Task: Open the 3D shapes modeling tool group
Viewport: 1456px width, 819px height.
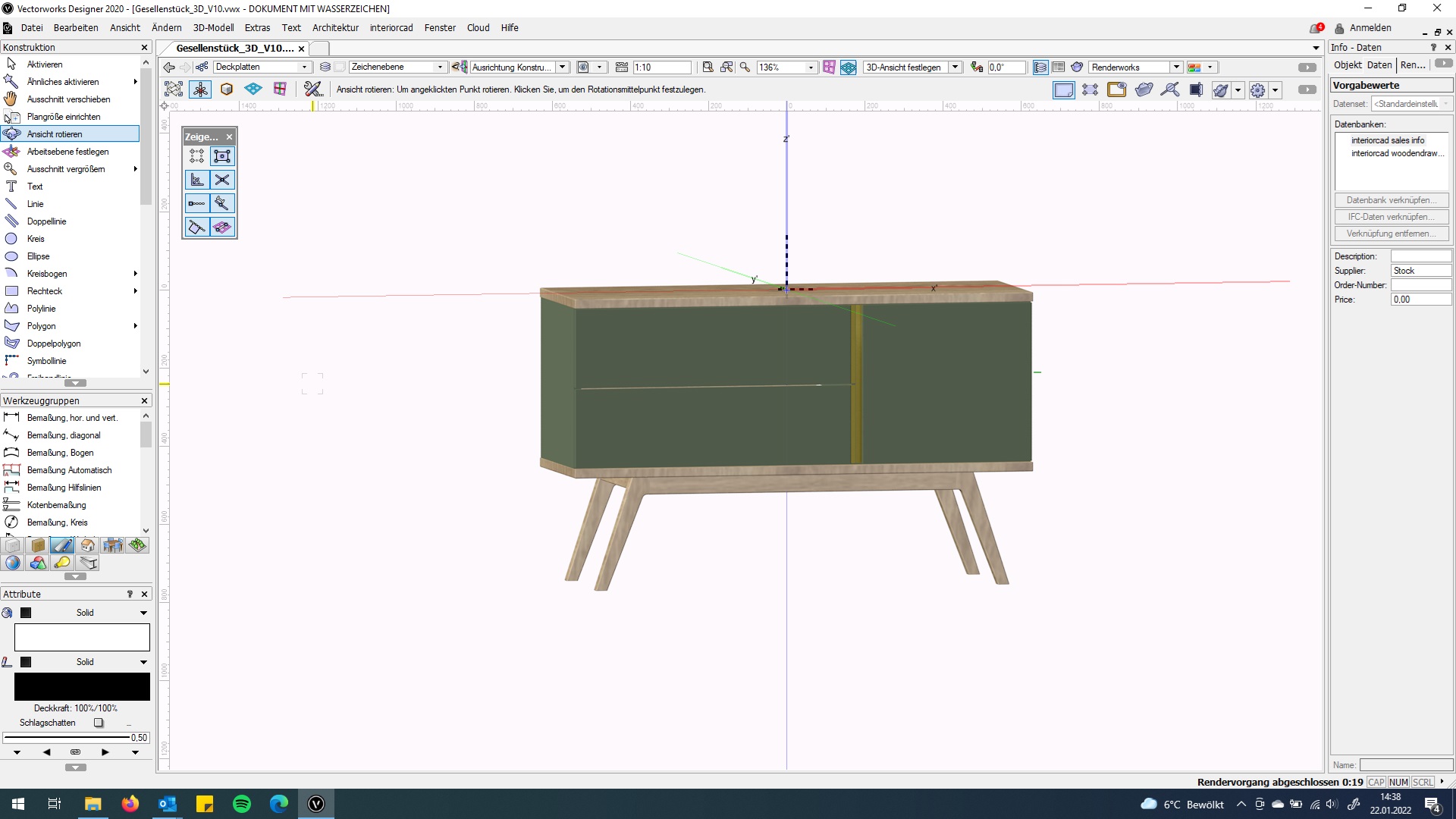Action: (38, 563)
